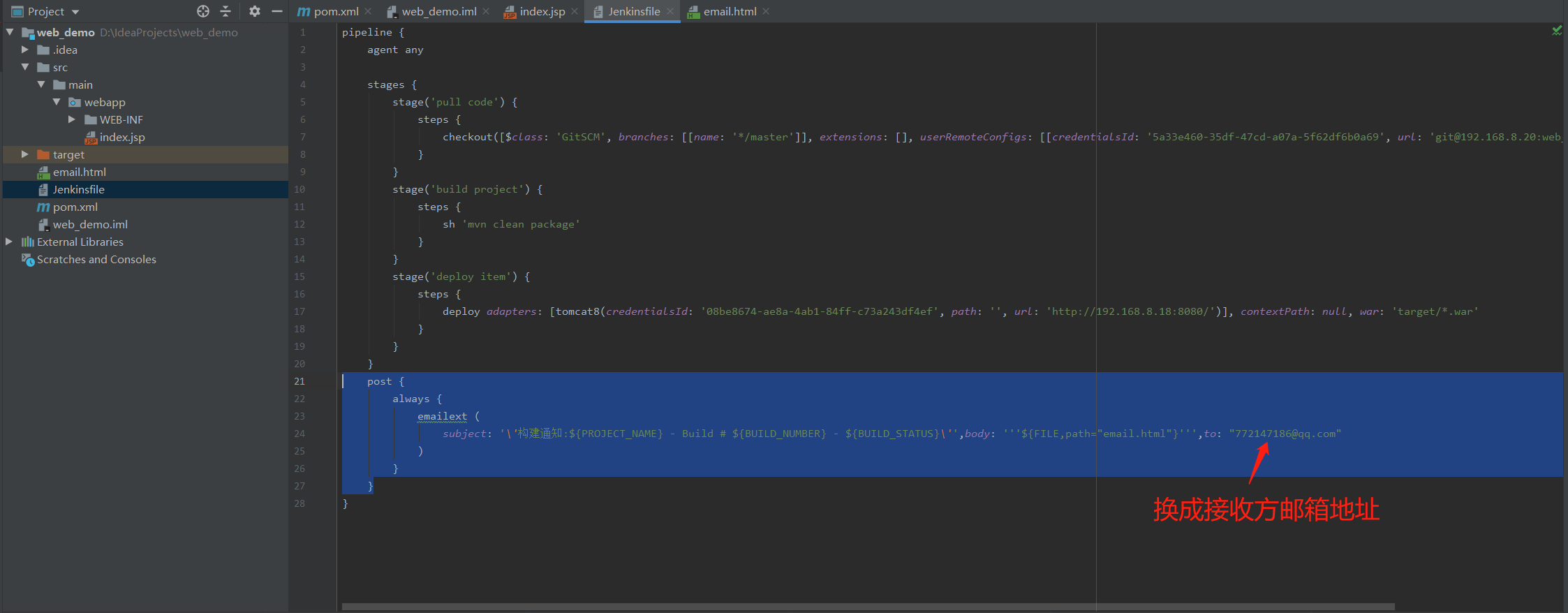
Task: Collapse the src folder
Action: coord(25,67)
